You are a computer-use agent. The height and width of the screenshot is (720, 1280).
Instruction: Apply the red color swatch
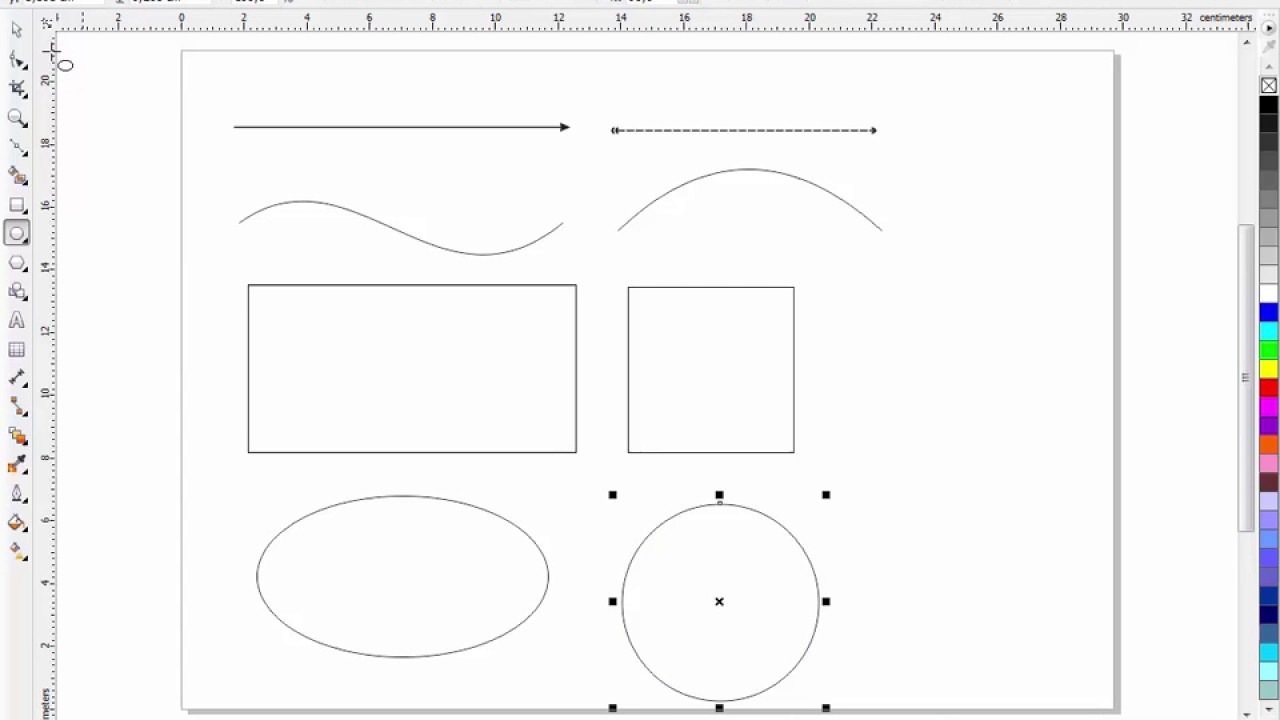point(1268,388)
